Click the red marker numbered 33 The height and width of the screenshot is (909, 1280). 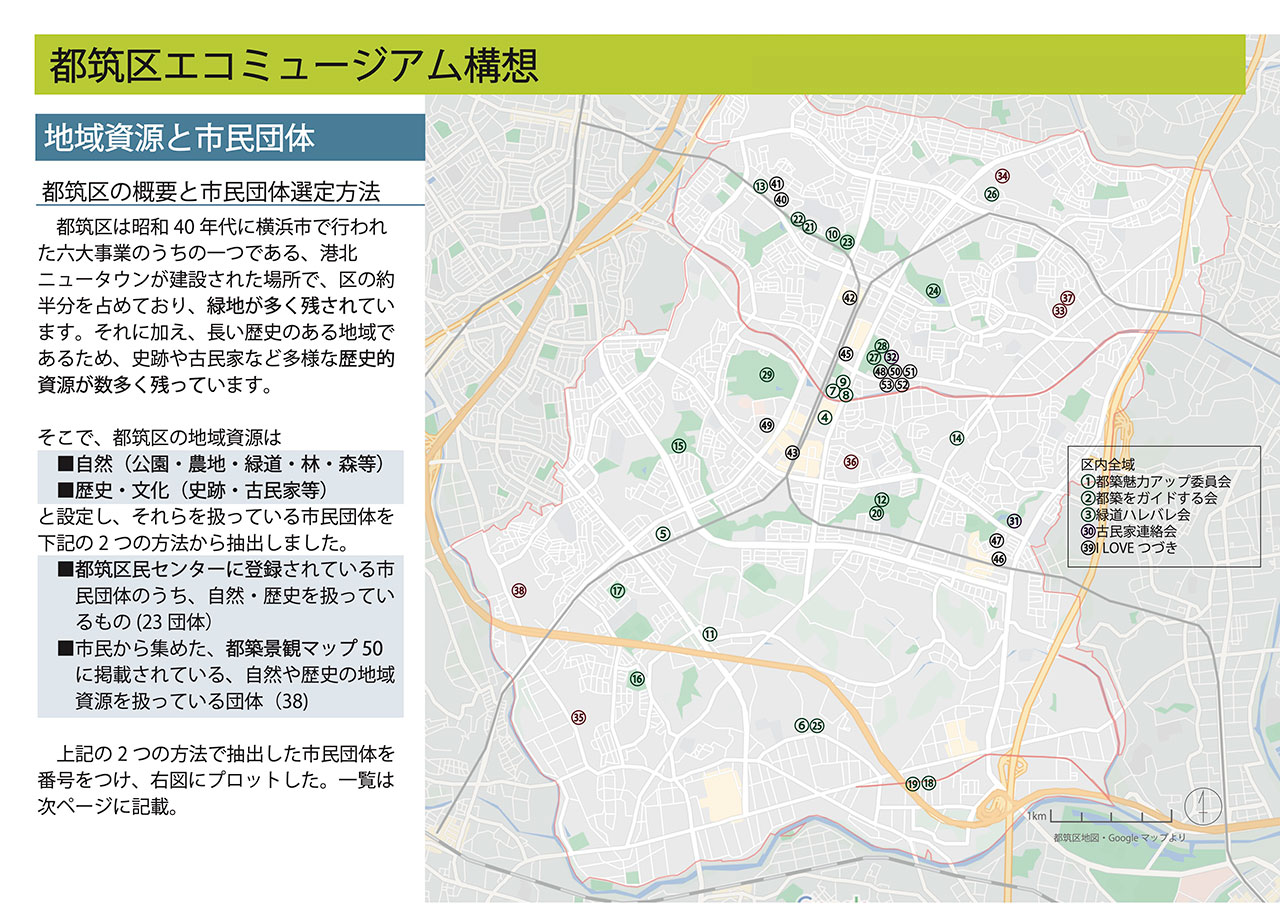pyautogui.click(x=1060, y=311)
